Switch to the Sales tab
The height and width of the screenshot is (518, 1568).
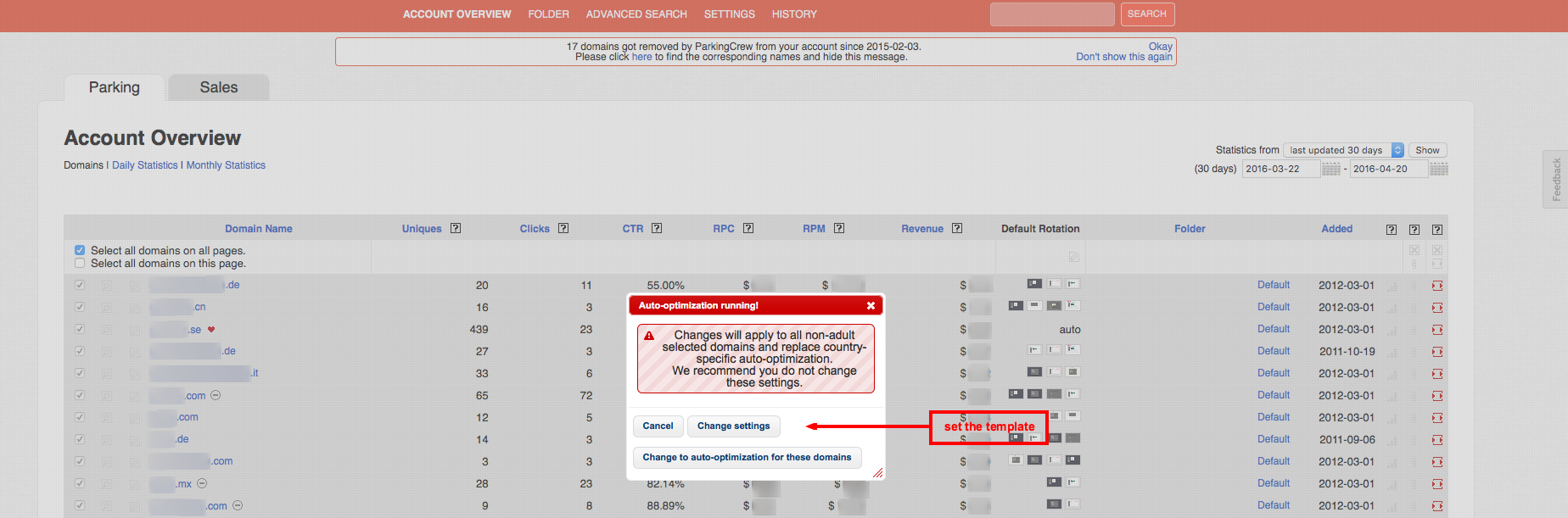(x=219, y=87)
